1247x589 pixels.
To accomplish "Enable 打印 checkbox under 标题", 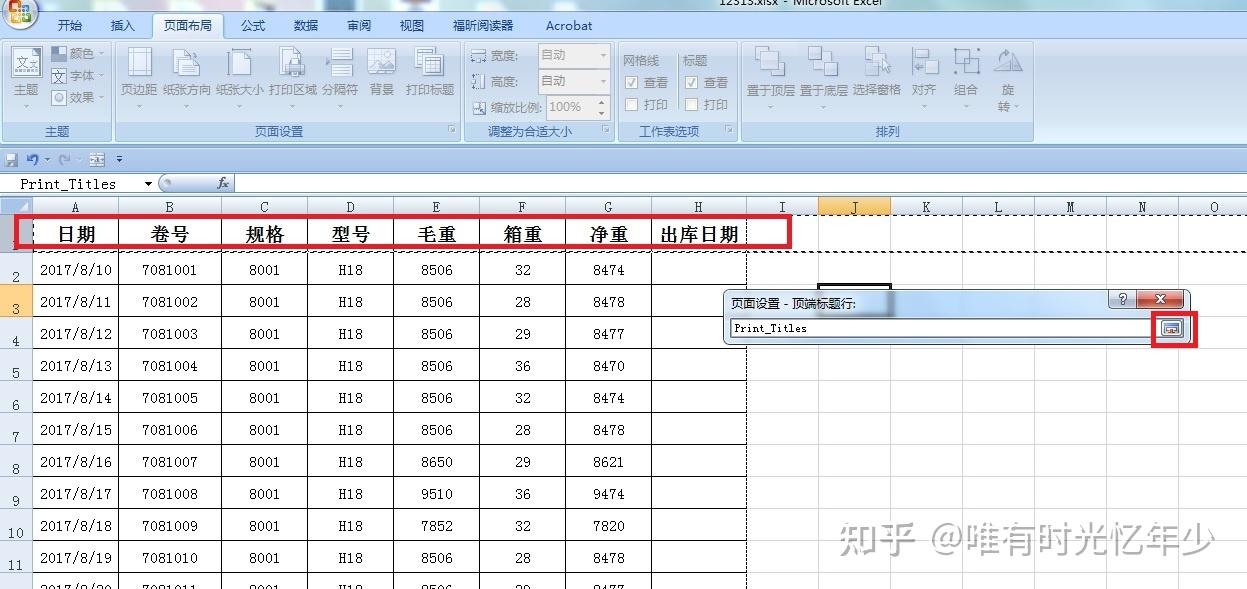I will pos(691,104).
